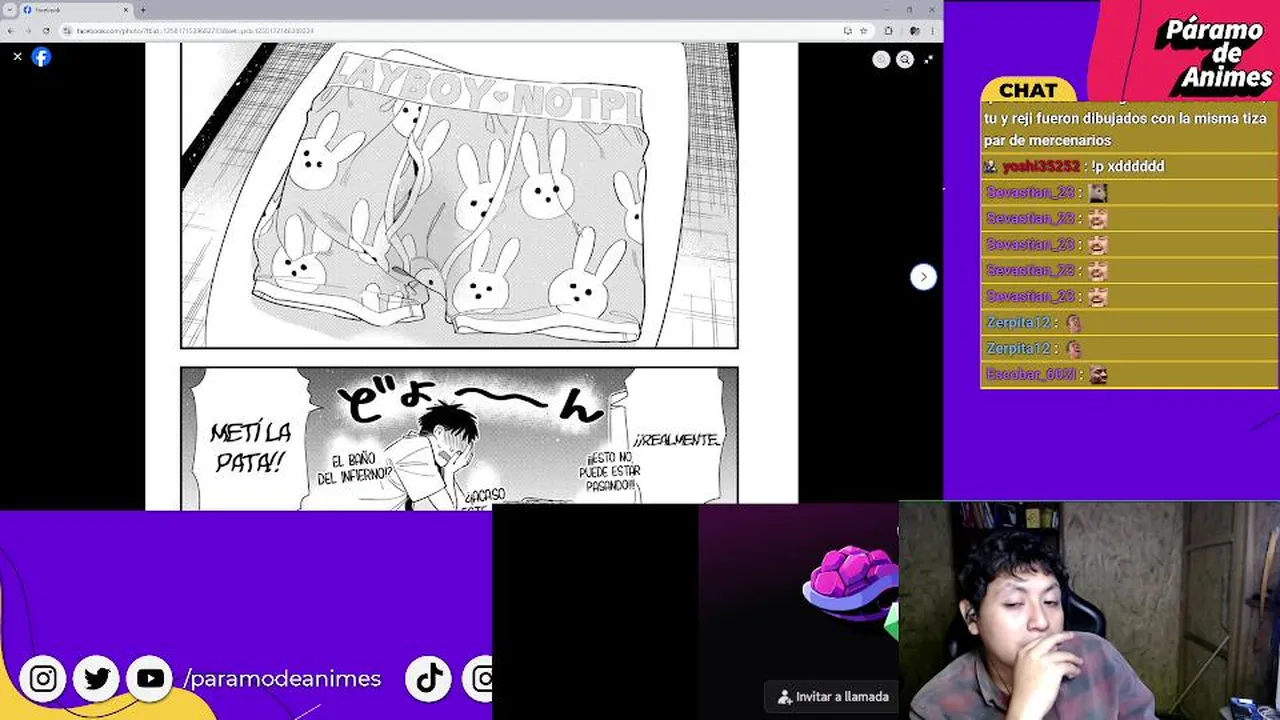Open the tab search dropdown in Chrome

(x=10, y=10)
